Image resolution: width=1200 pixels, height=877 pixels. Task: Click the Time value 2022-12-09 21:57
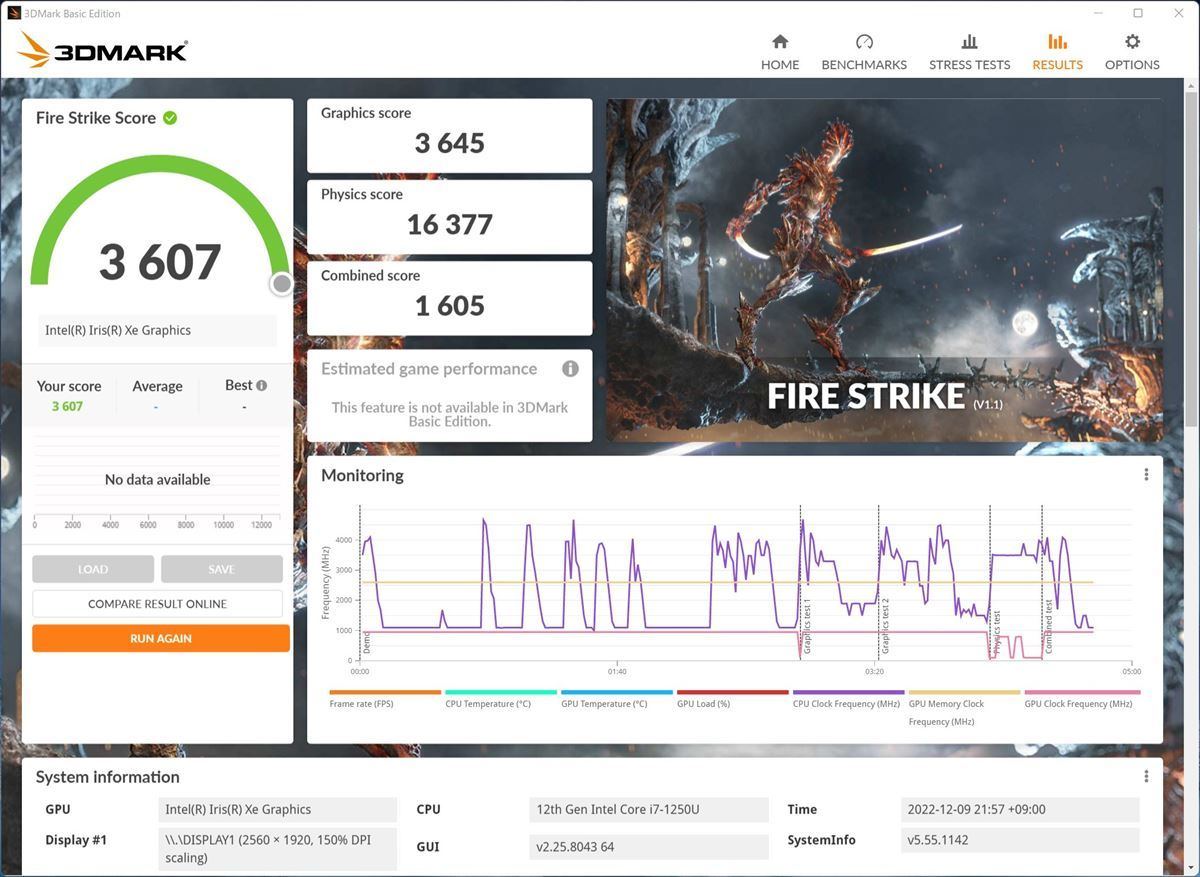(x=1020, y=810)
